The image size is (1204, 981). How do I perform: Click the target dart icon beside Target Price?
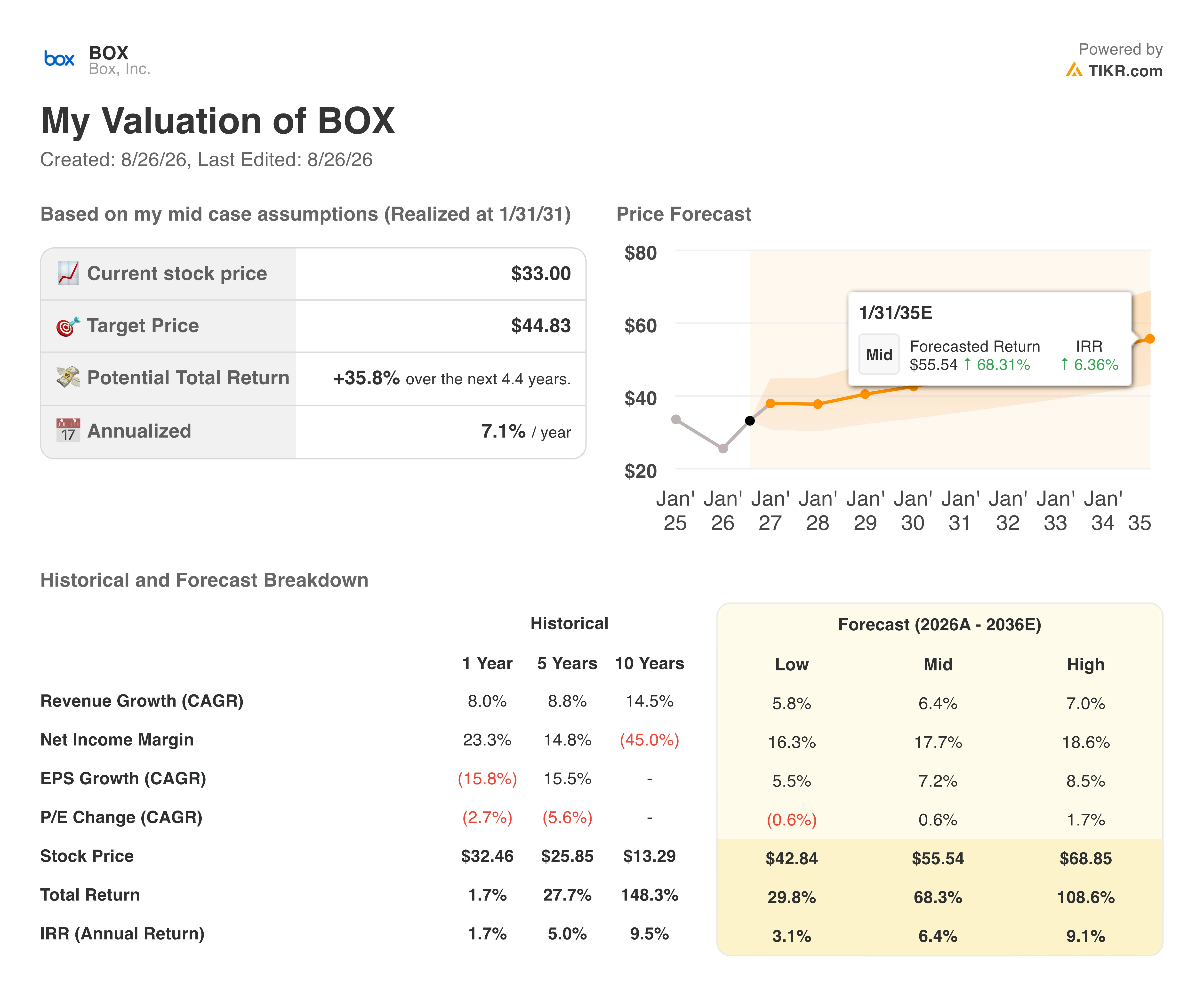(68, 326)
